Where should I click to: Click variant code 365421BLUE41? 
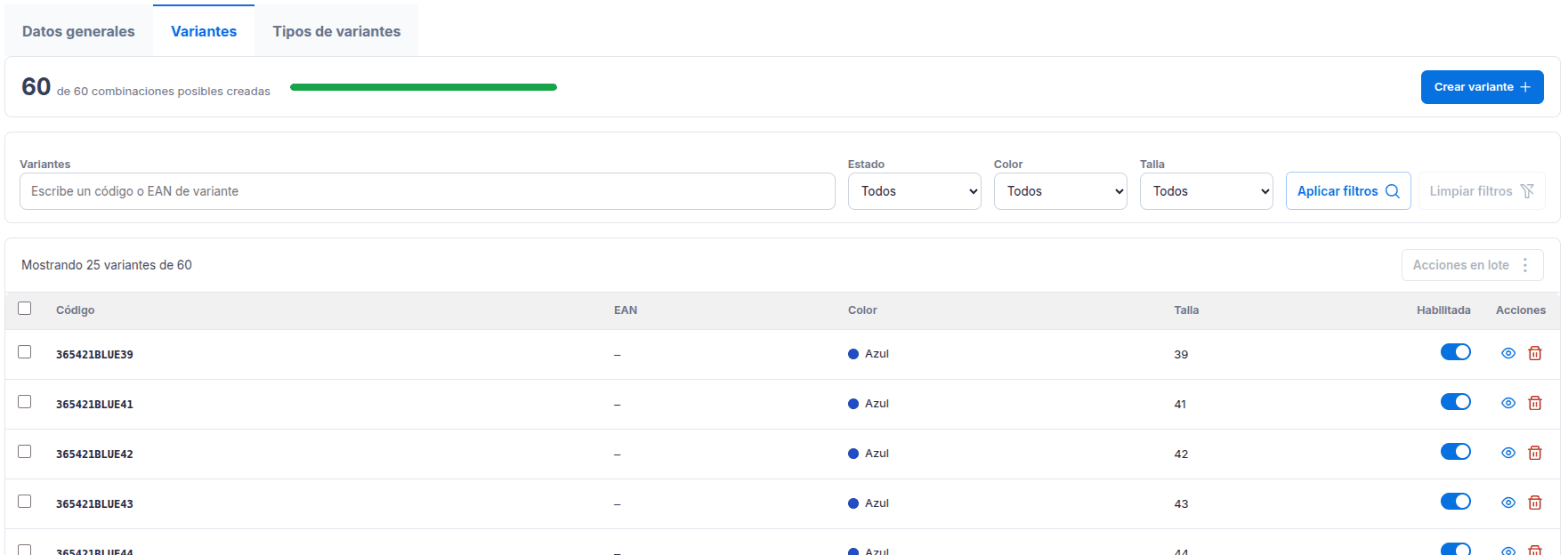coord(94,404)
